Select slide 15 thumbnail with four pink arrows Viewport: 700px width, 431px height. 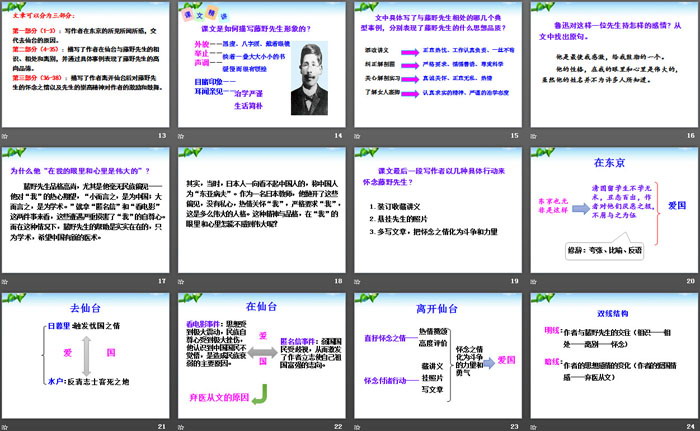click(438, 64)
